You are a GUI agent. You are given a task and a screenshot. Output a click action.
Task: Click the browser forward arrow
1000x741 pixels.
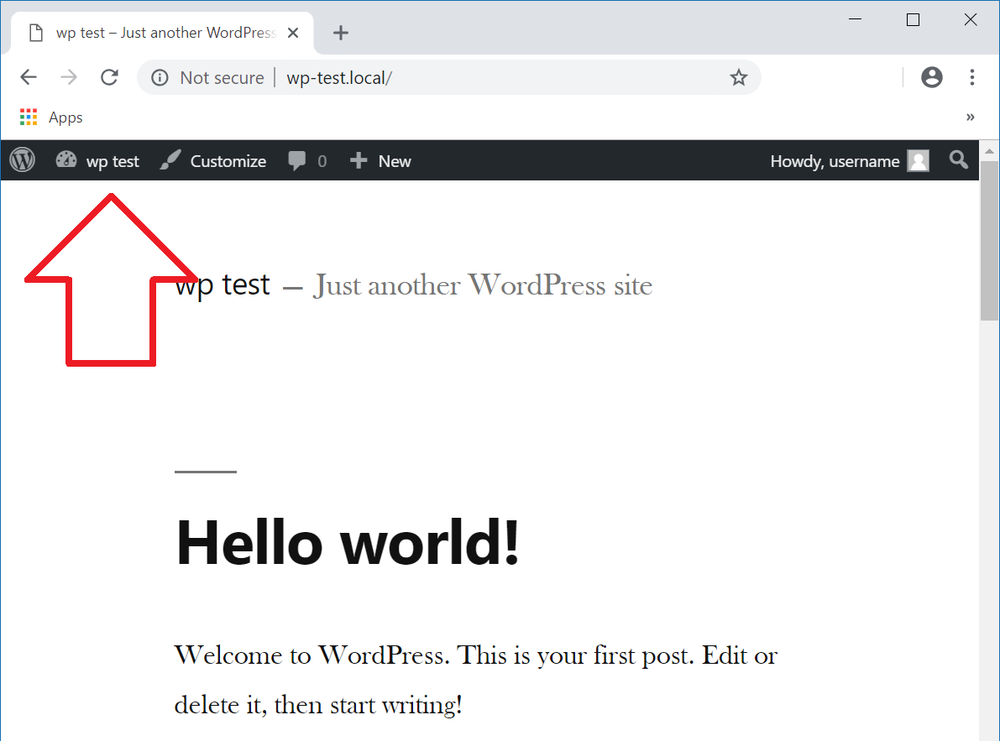pos(68,77)
